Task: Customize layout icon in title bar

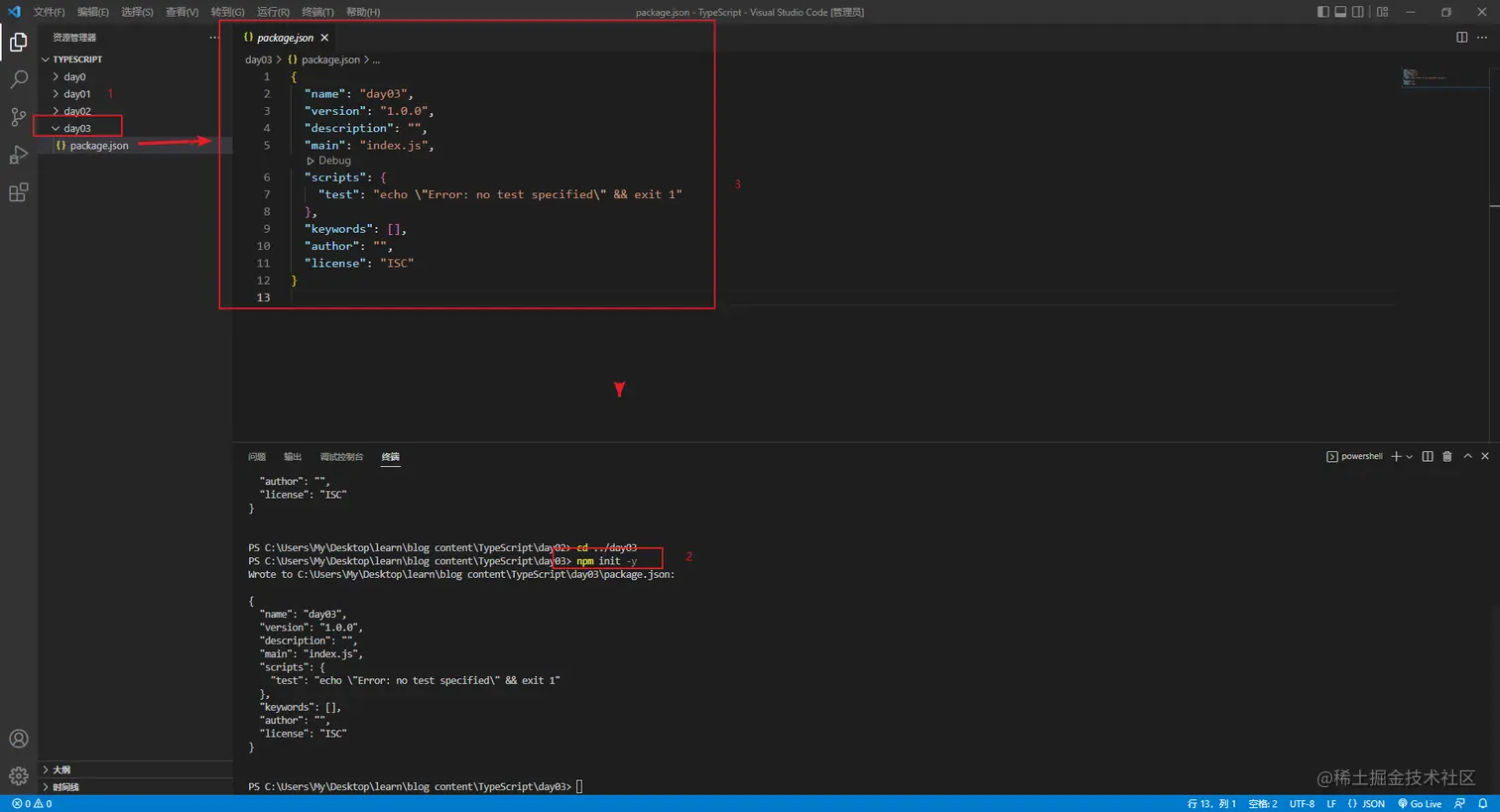Action: click(x=1382, y=12)
